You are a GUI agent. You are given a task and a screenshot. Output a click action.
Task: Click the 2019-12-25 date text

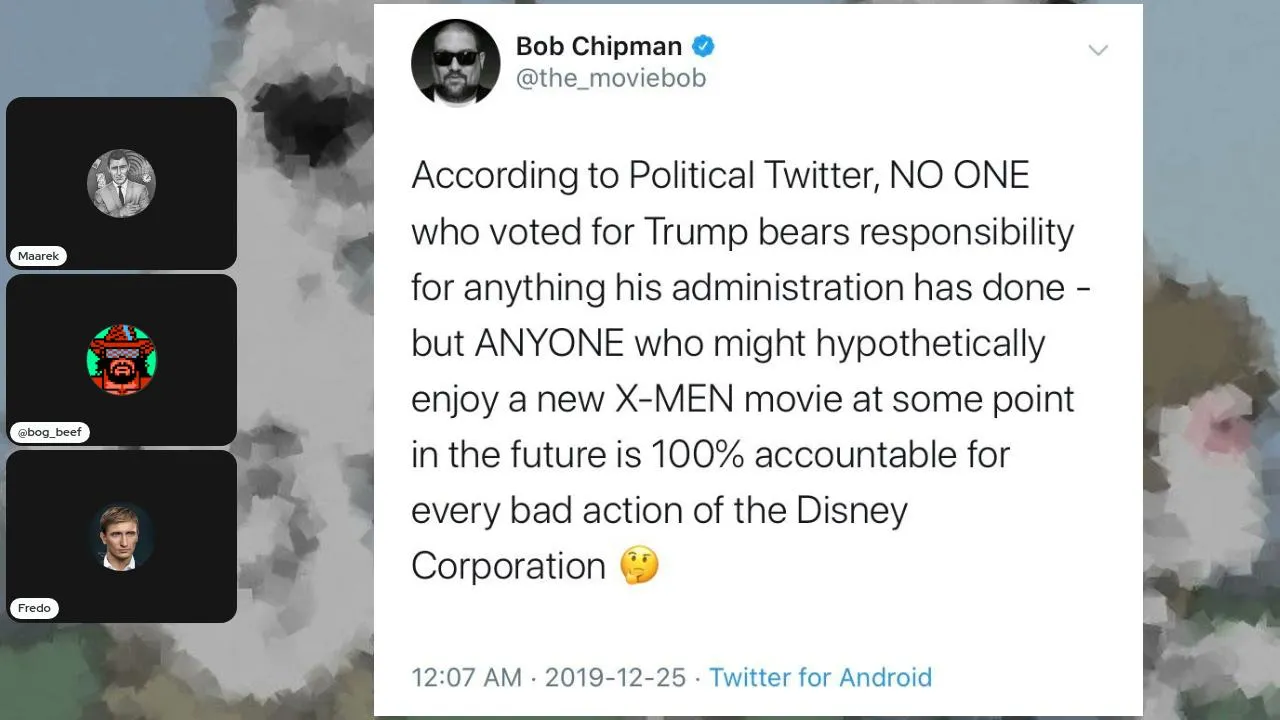(x=615, y=677)
